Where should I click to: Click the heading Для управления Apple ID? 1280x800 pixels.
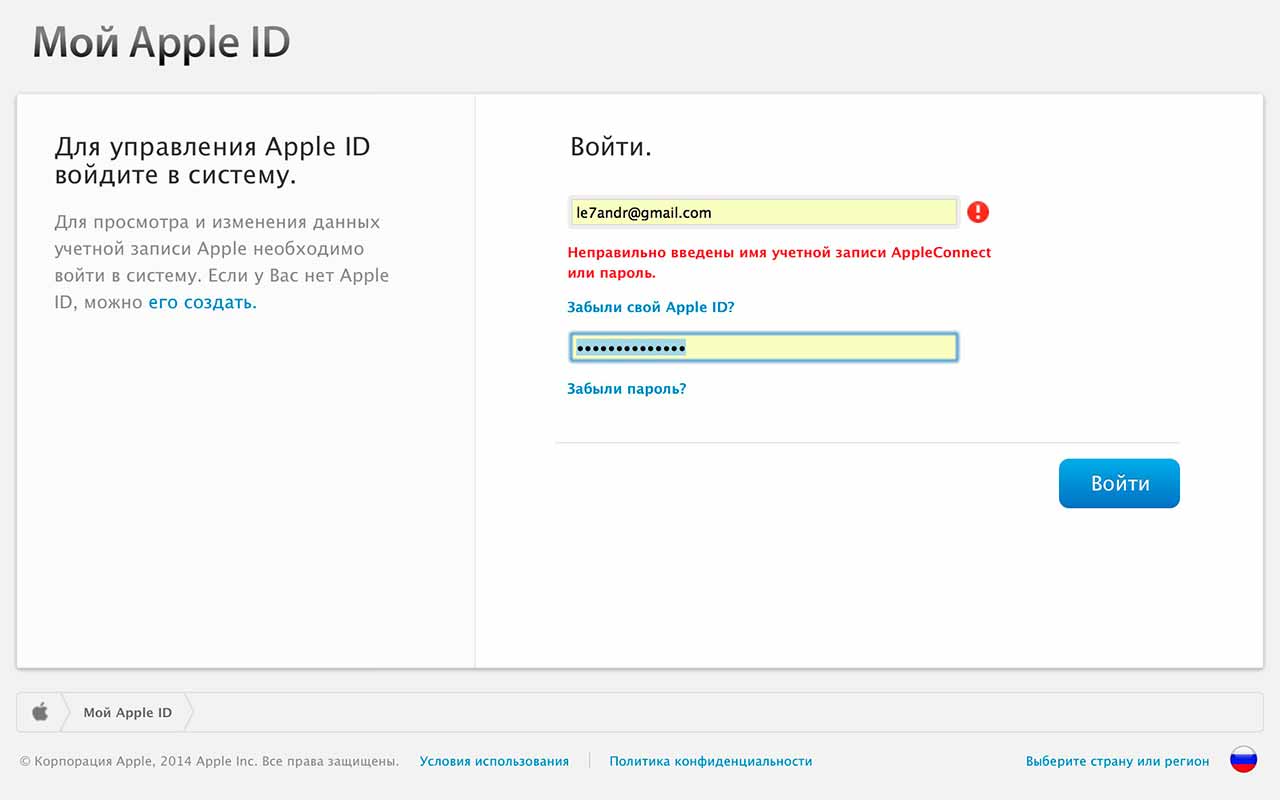(x=212, y=161)
